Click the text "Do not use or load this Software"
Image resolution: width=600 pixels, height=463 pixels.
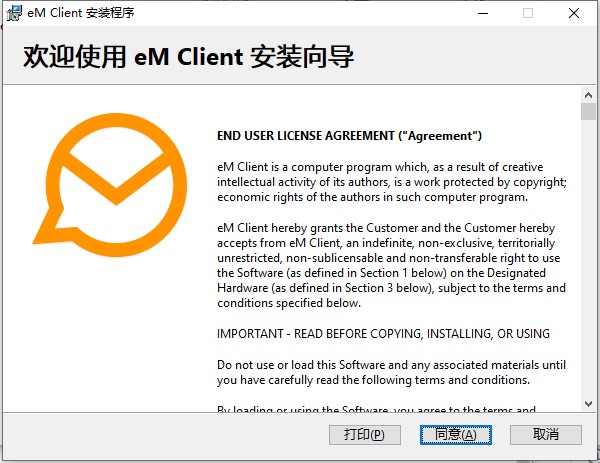tap(301, 365)
